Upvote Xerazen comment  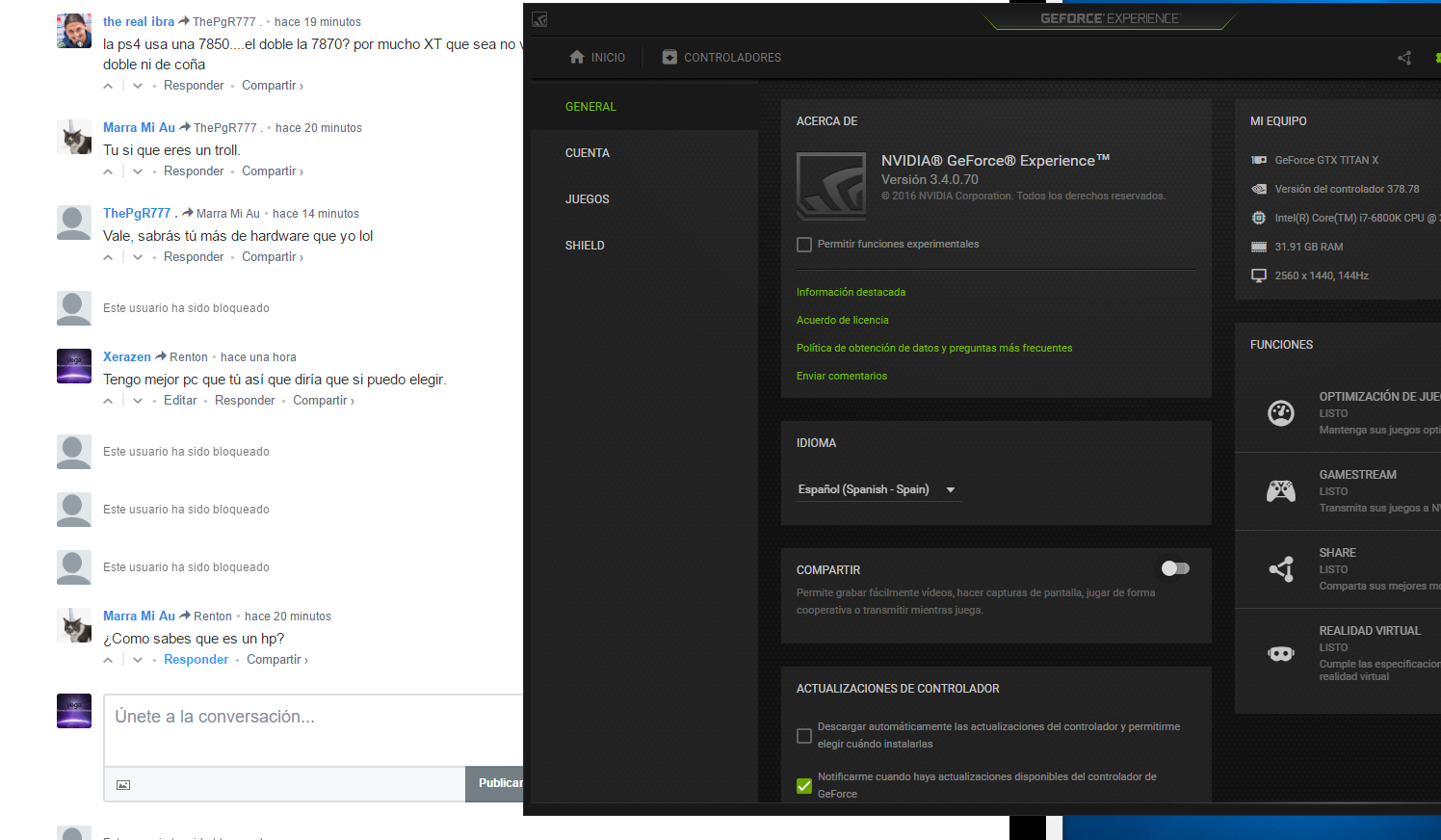pos(108,401)
